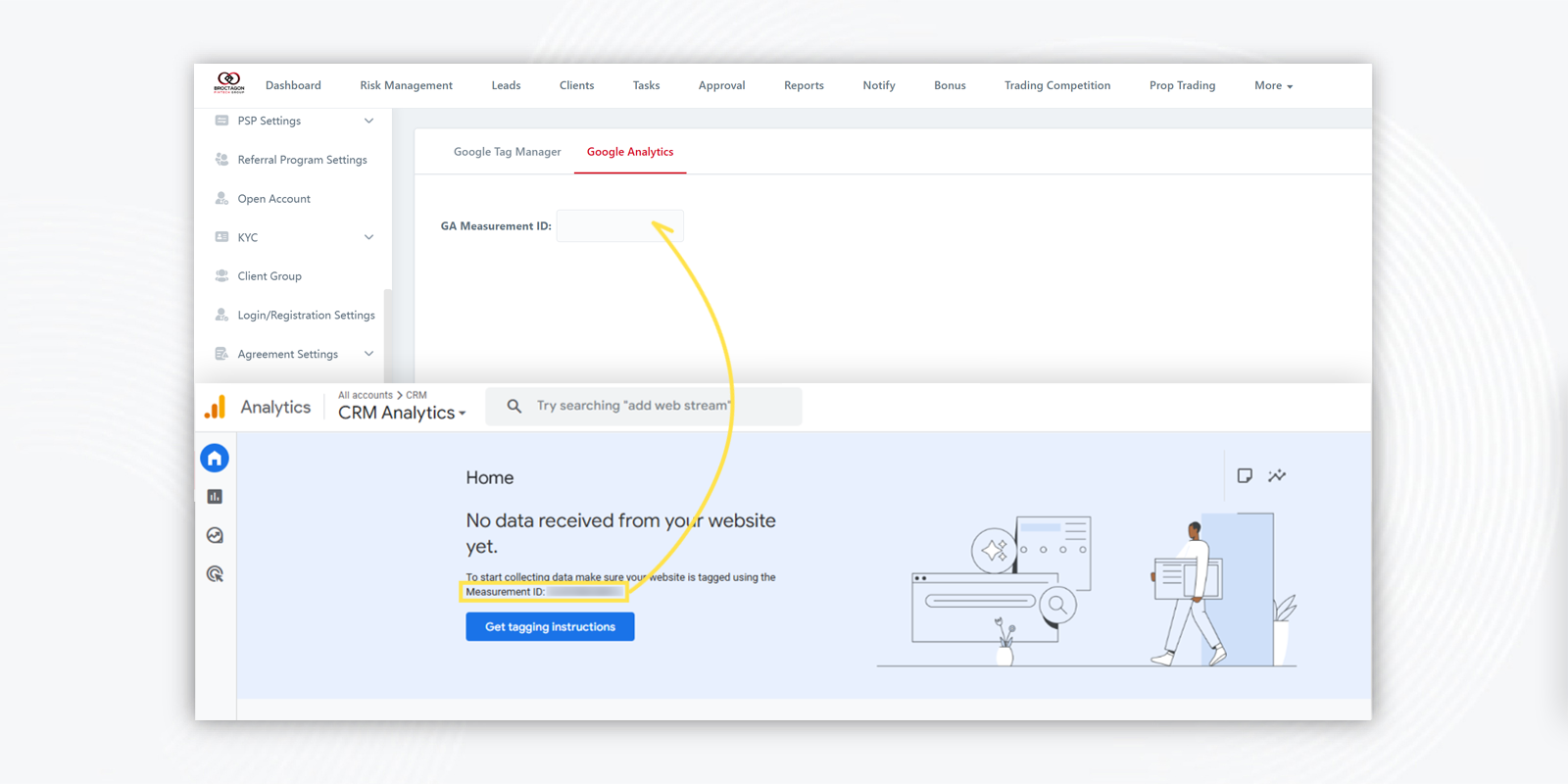This screenshot has height=784, width=1568.
Task: Focus the GA Measurement ID input field
Action: coord(620,225)
